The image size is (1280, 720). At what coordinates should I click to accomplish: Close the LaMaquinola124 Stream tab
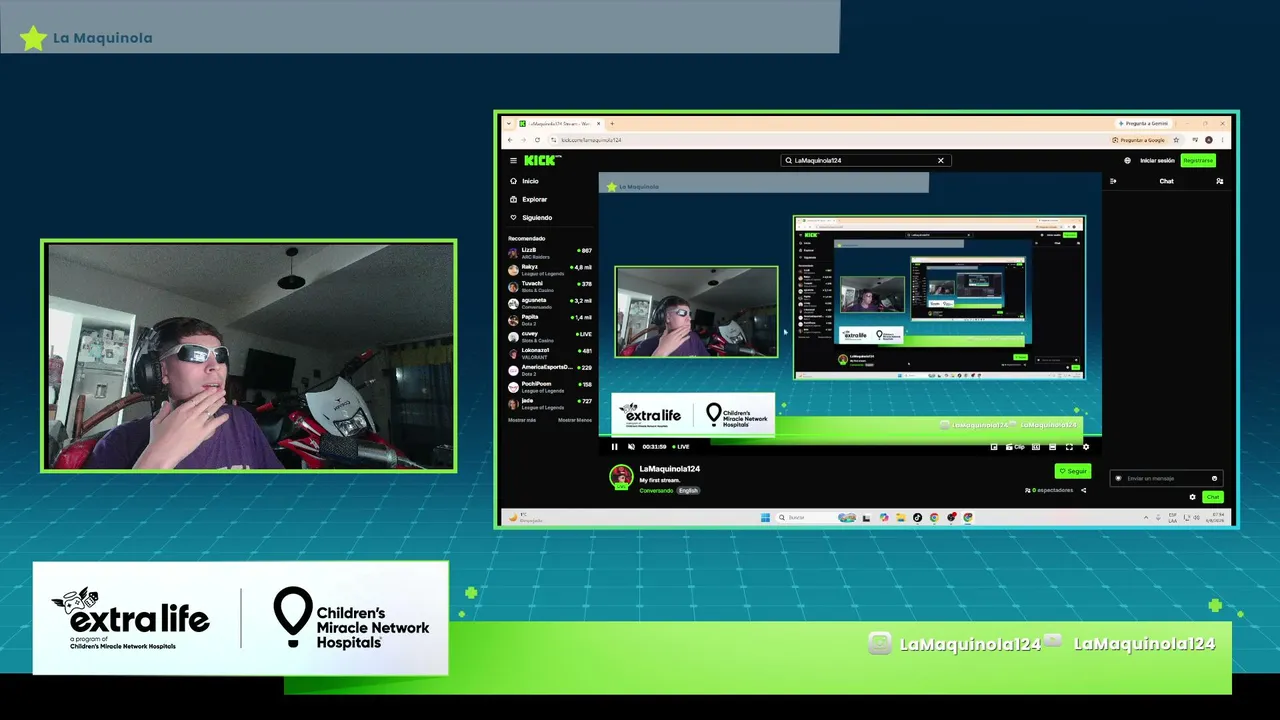[x=599, y=124]
